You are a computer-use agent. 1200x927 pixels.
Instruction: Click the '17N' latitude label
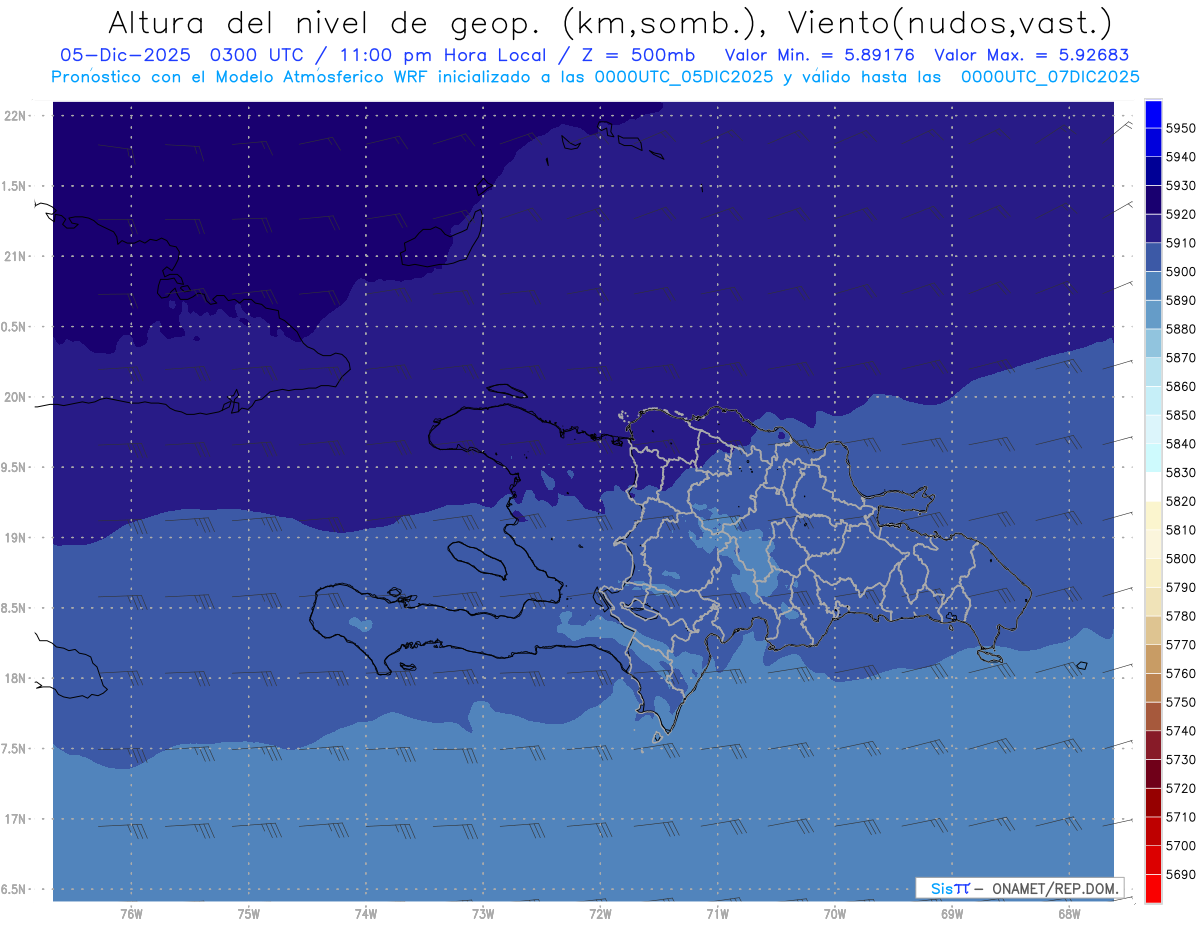coord(15,819)
